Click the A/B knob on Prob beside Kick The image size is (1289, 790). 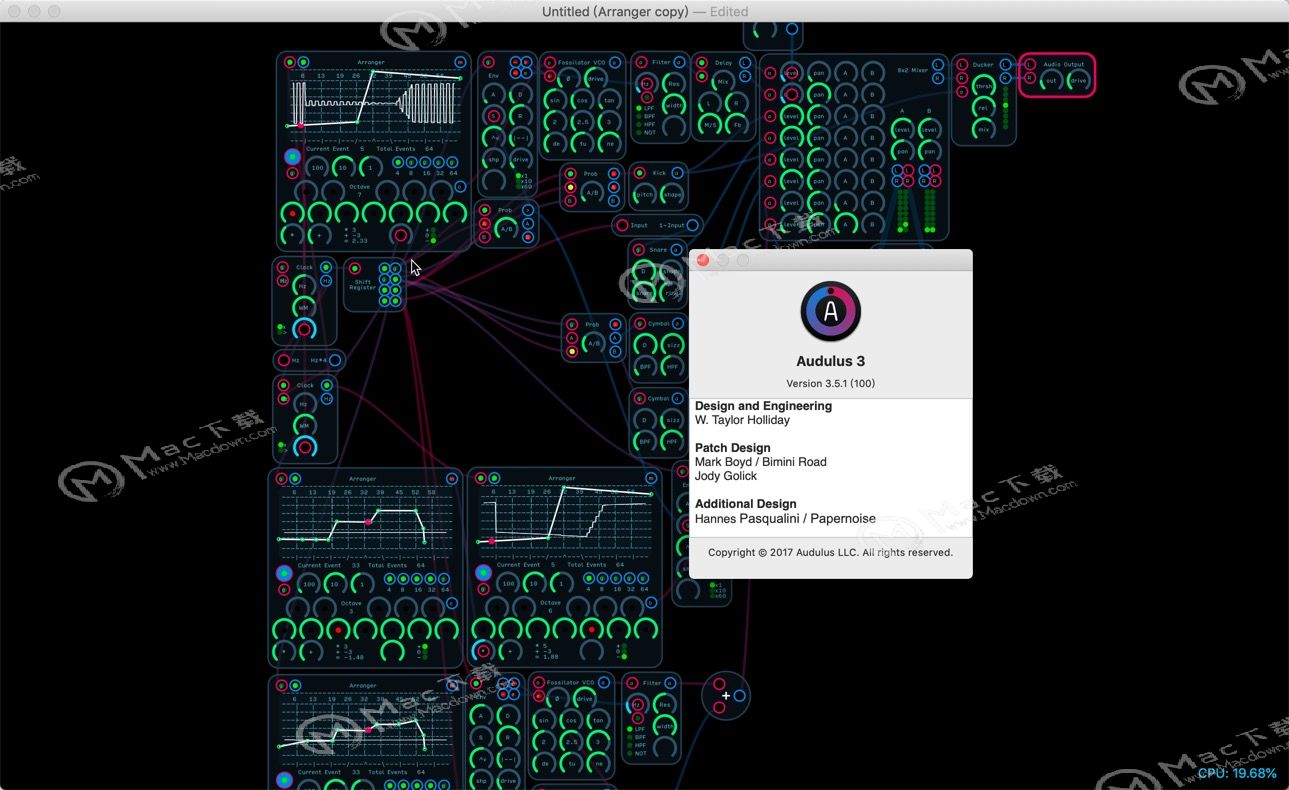click(x=592, y=191)
